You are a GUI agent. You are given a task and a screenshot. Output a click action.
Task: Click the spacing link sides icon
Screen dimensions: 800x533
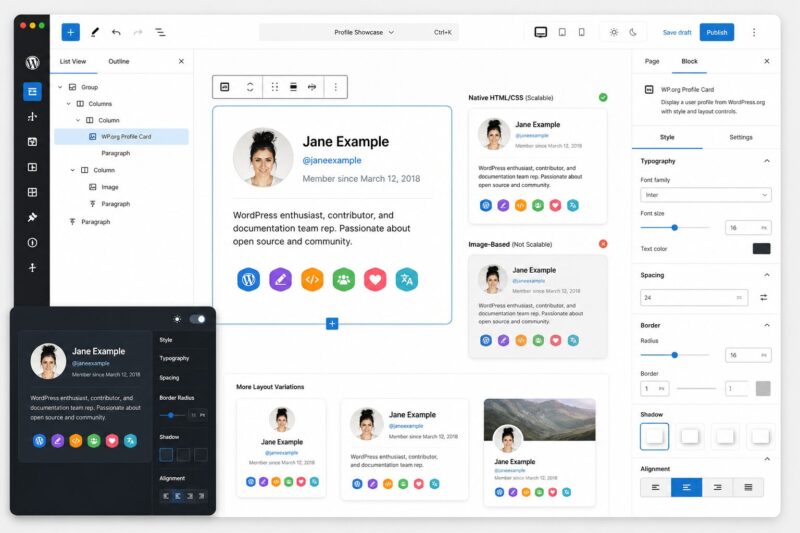click(763, 297)
